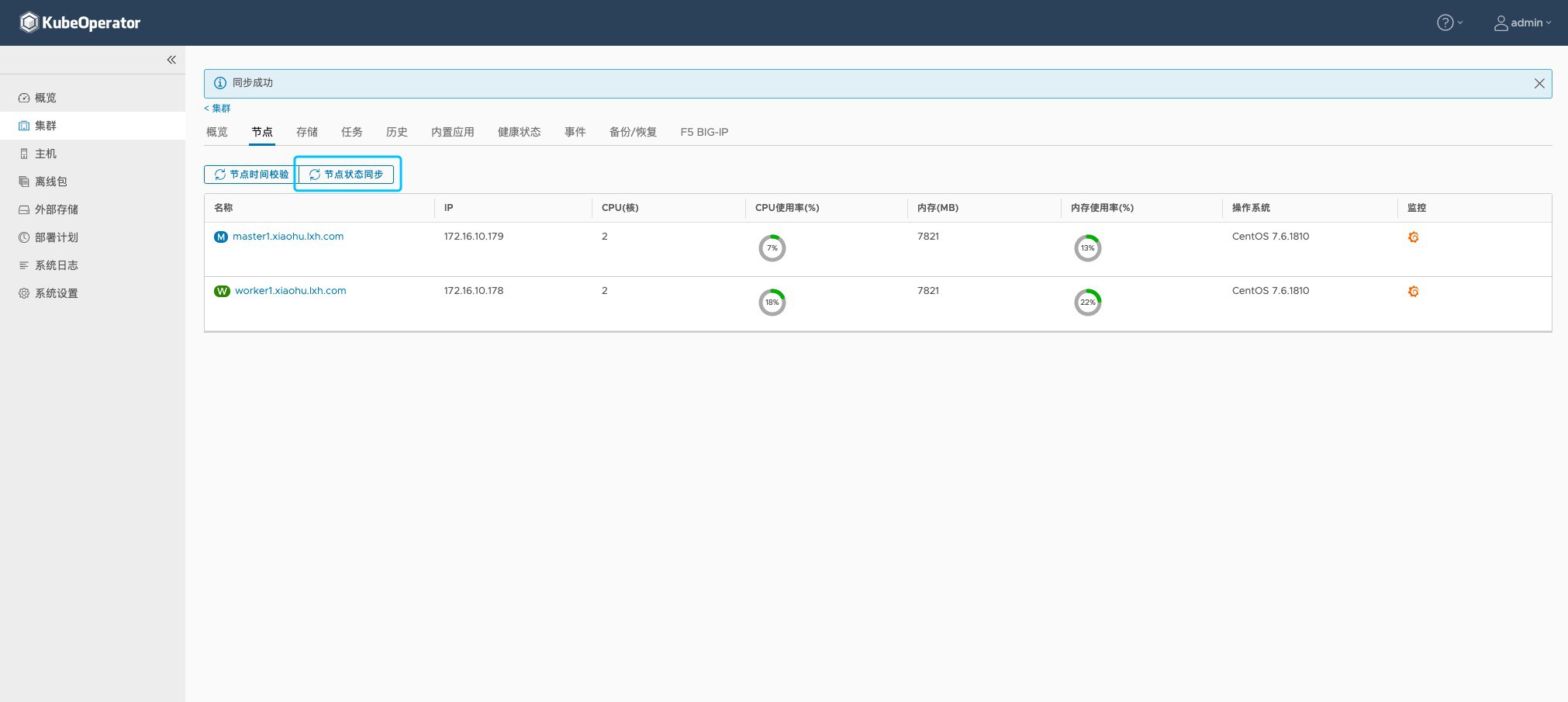This screenshot has width=1568, height=702.
Task: Open Grafana monitoring icon for worker1 row
Action: pos(1413,292)
